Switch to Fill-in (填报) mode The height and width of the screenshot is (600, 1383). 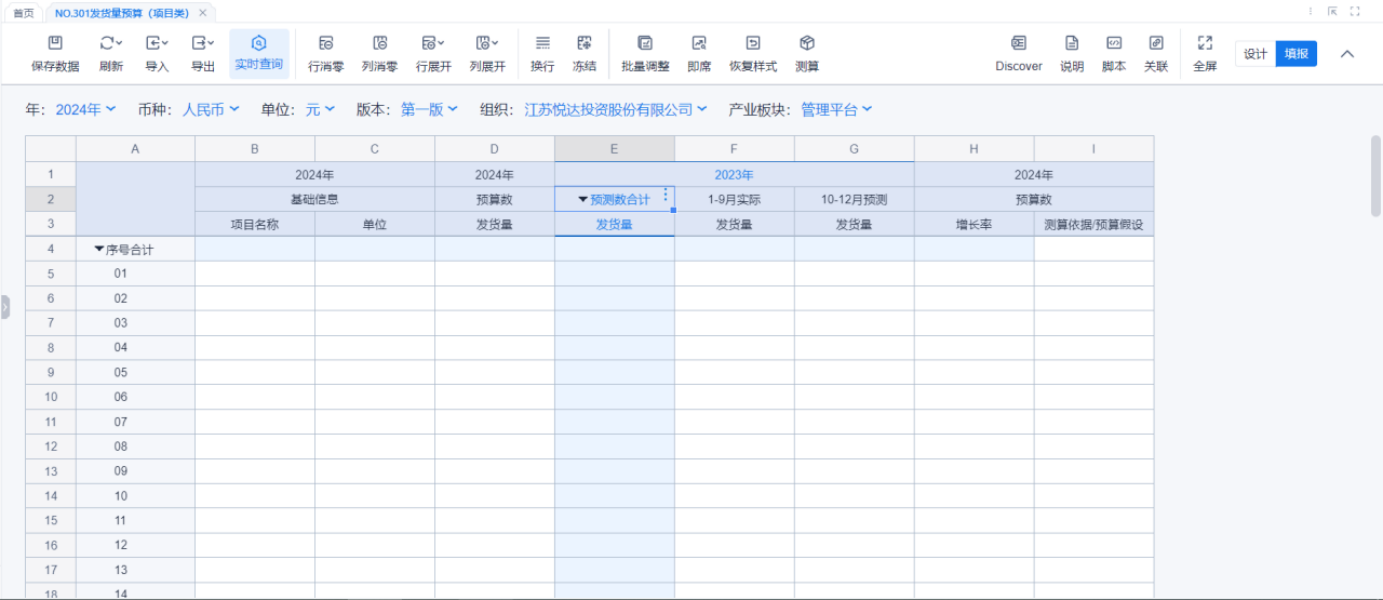(1296, 54)
